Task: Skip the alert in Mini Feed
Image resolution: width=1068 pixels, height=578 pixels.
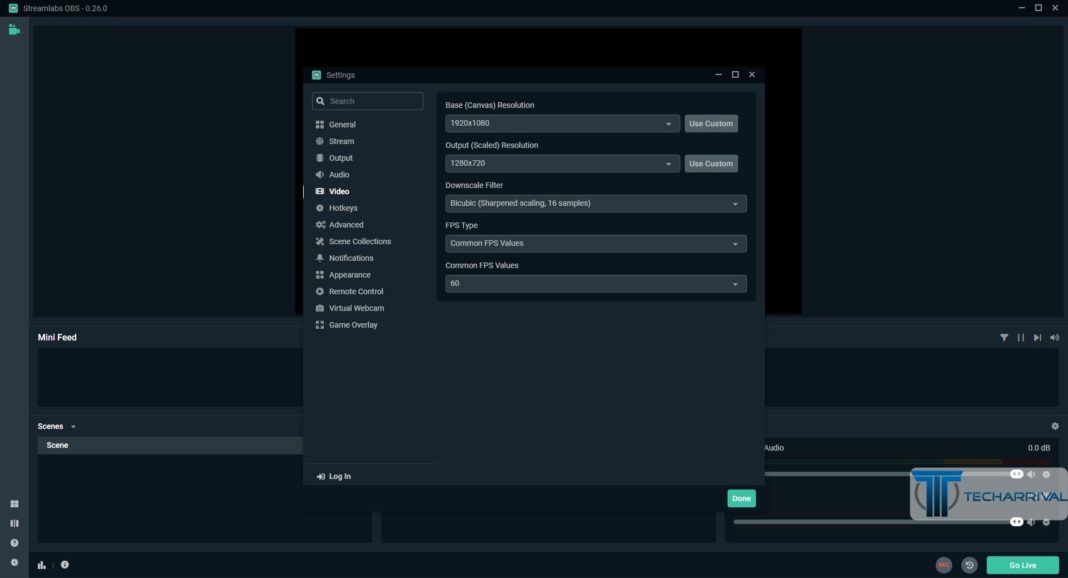Action: click(1037, 338)
